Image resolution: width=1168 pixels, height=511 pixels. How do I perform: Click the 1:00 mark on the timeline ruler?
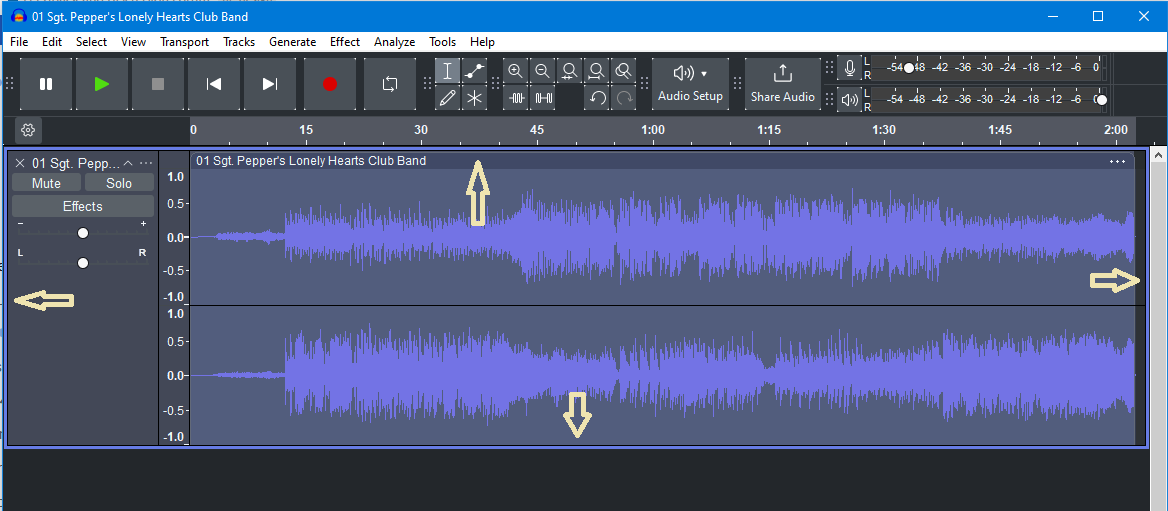653,130
